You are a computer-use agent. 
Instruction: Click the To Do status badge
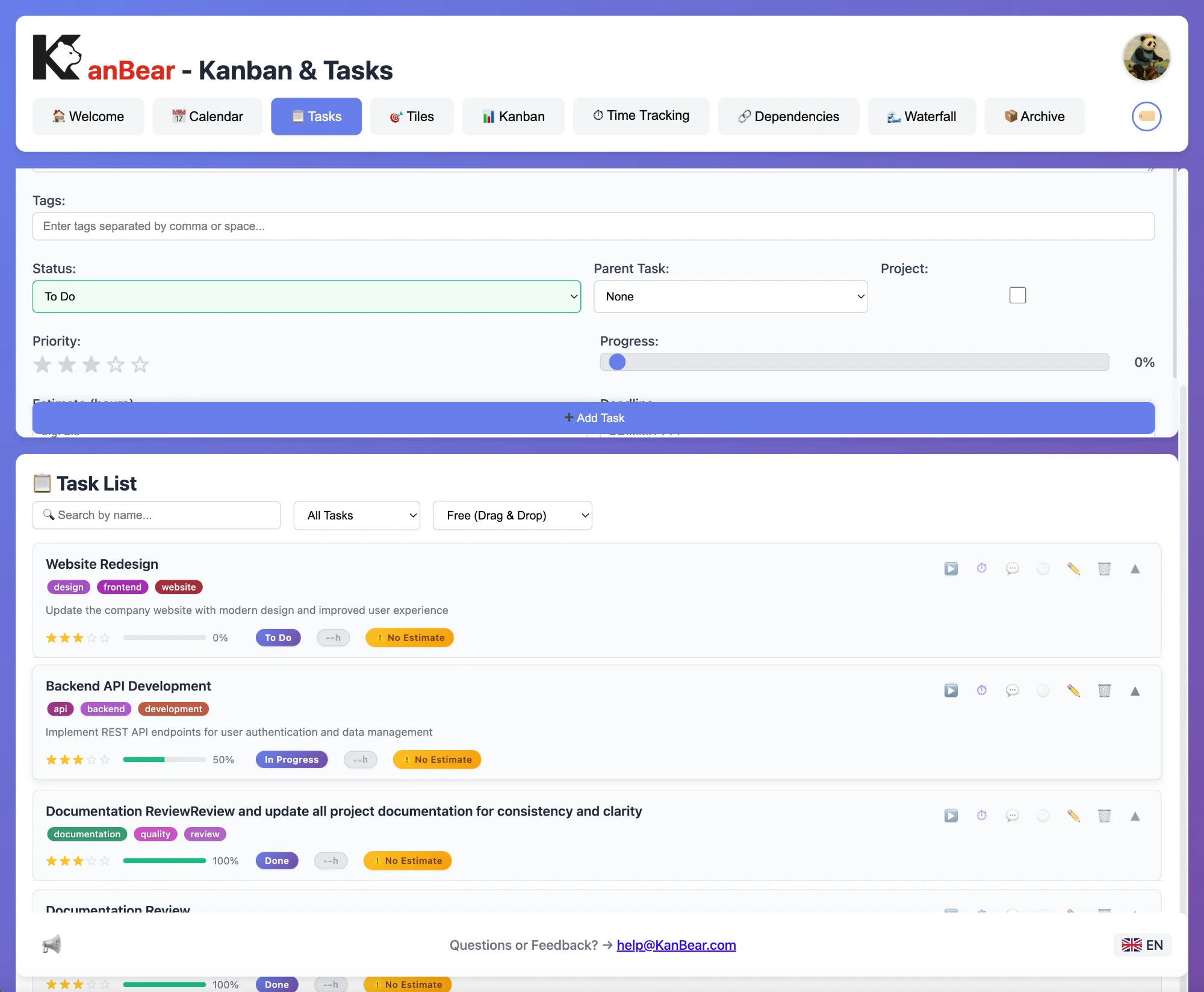[278, 637]
